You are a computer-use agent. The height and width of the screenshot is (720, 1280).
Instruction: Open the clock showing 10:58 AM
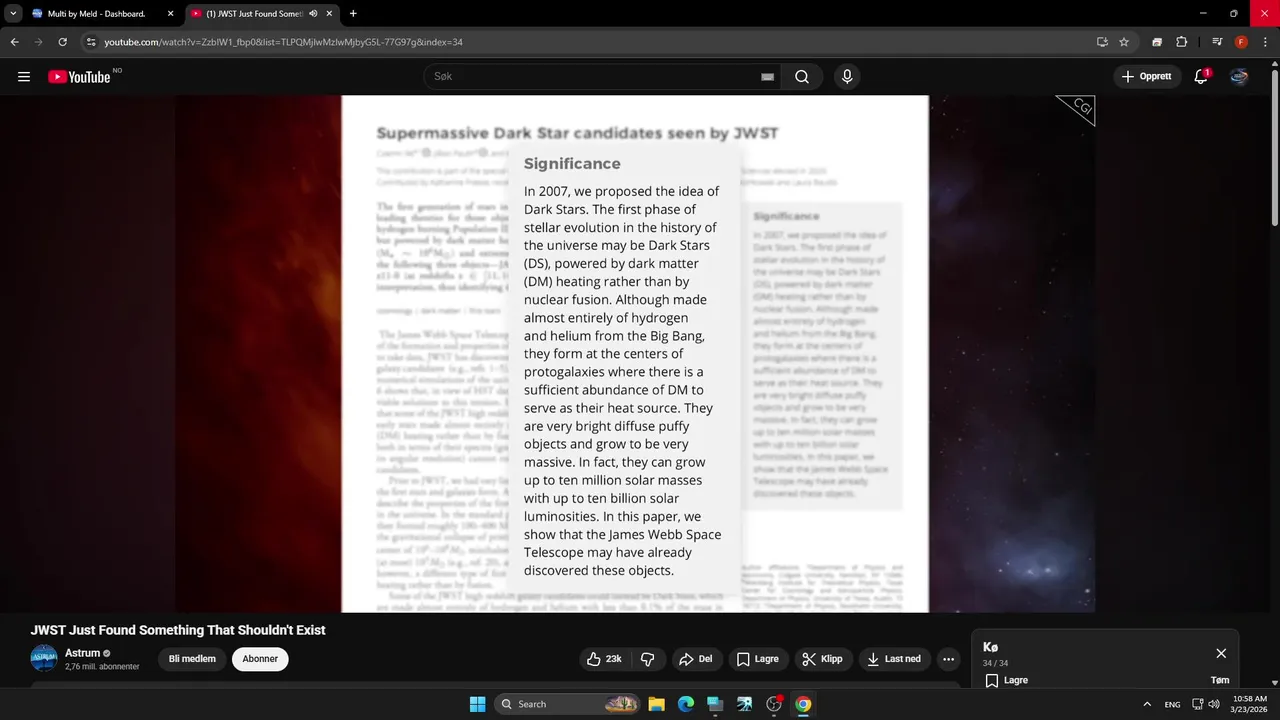click(1250, 704)
